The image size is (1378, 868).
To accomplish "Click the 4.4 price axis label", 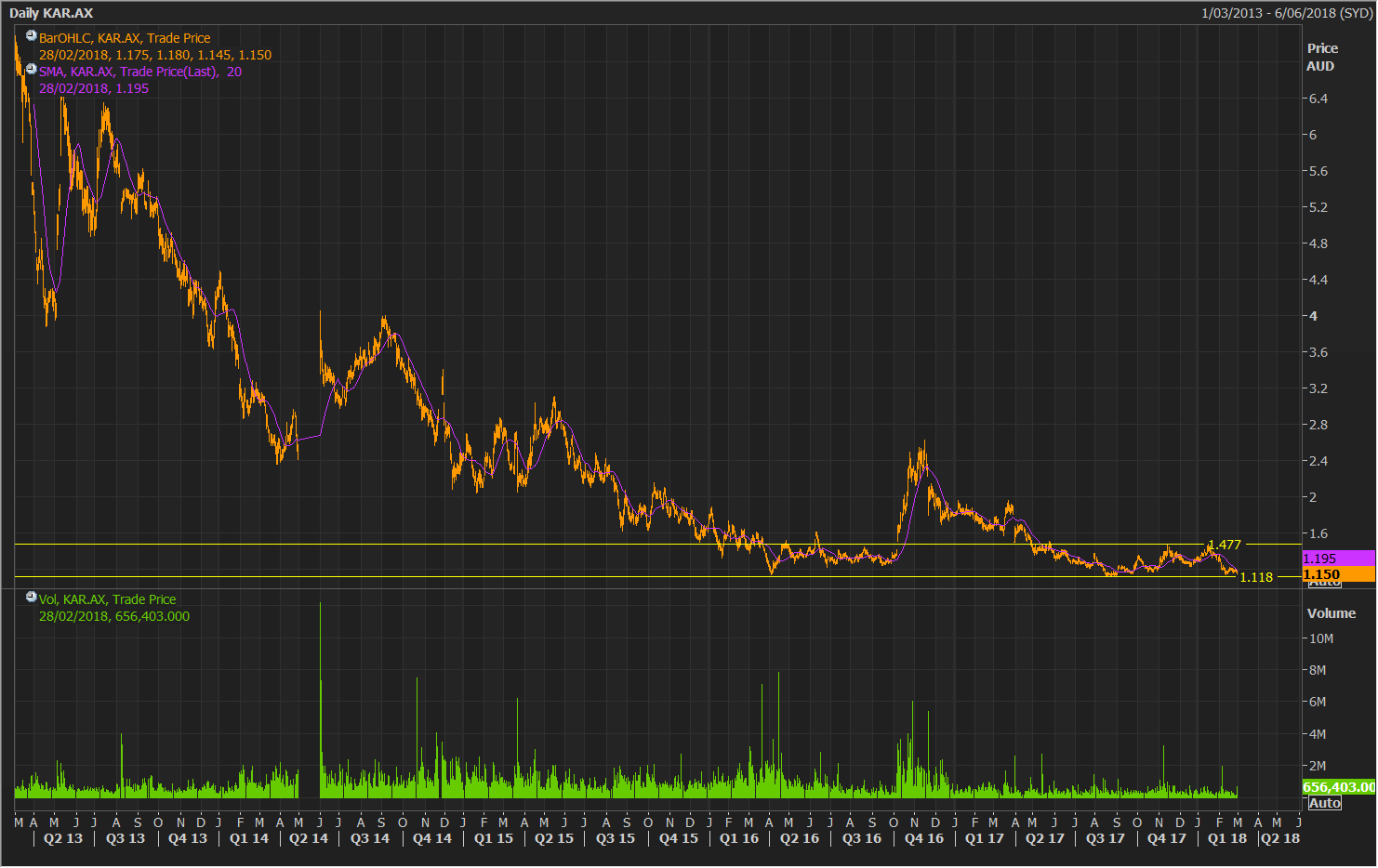I will 1318,280.
